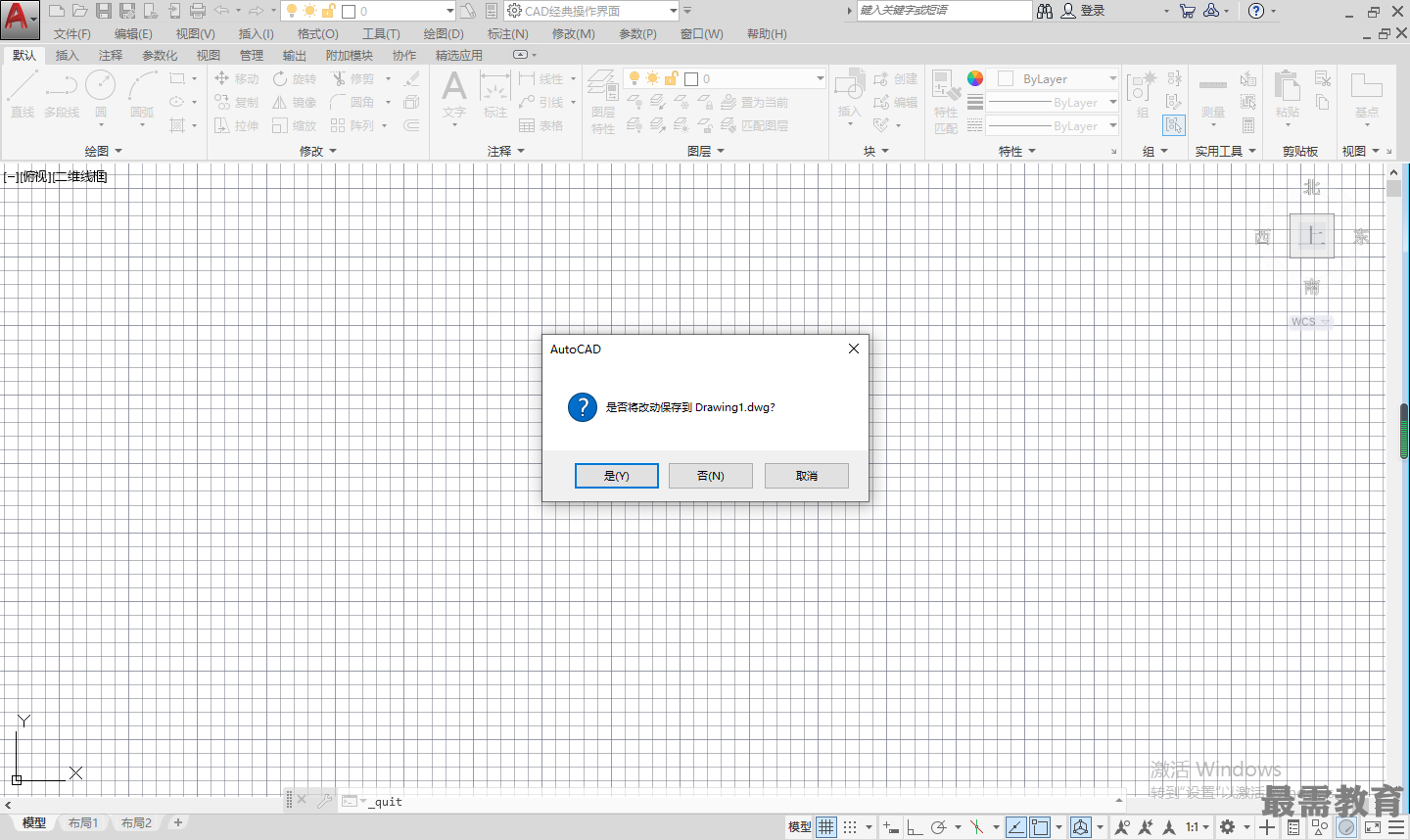Click the Plot printer icon
The image size is (1410, 840).
click(198, 11)
